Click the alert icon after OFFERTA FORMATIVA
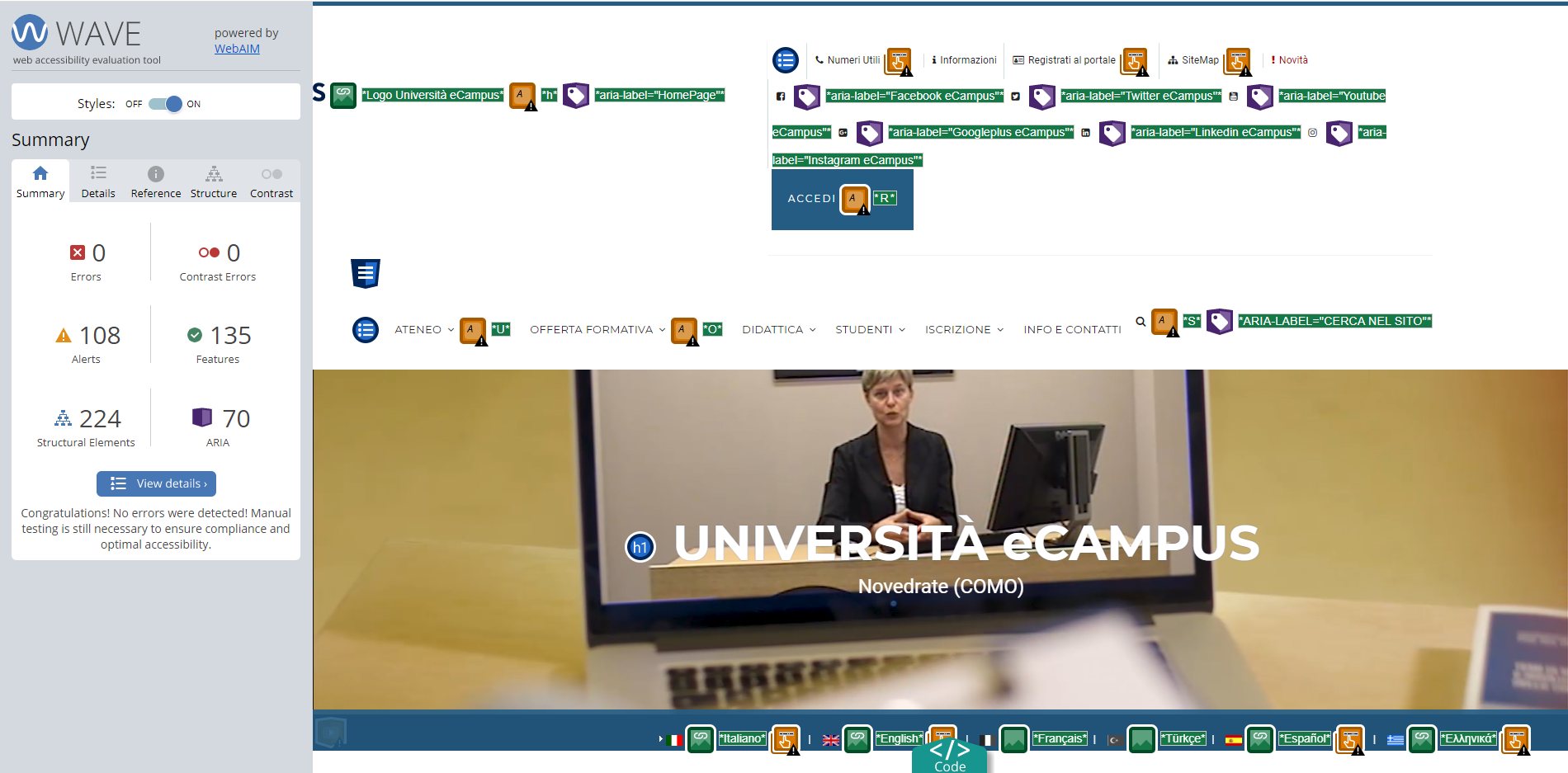 (x=685, y=331)
